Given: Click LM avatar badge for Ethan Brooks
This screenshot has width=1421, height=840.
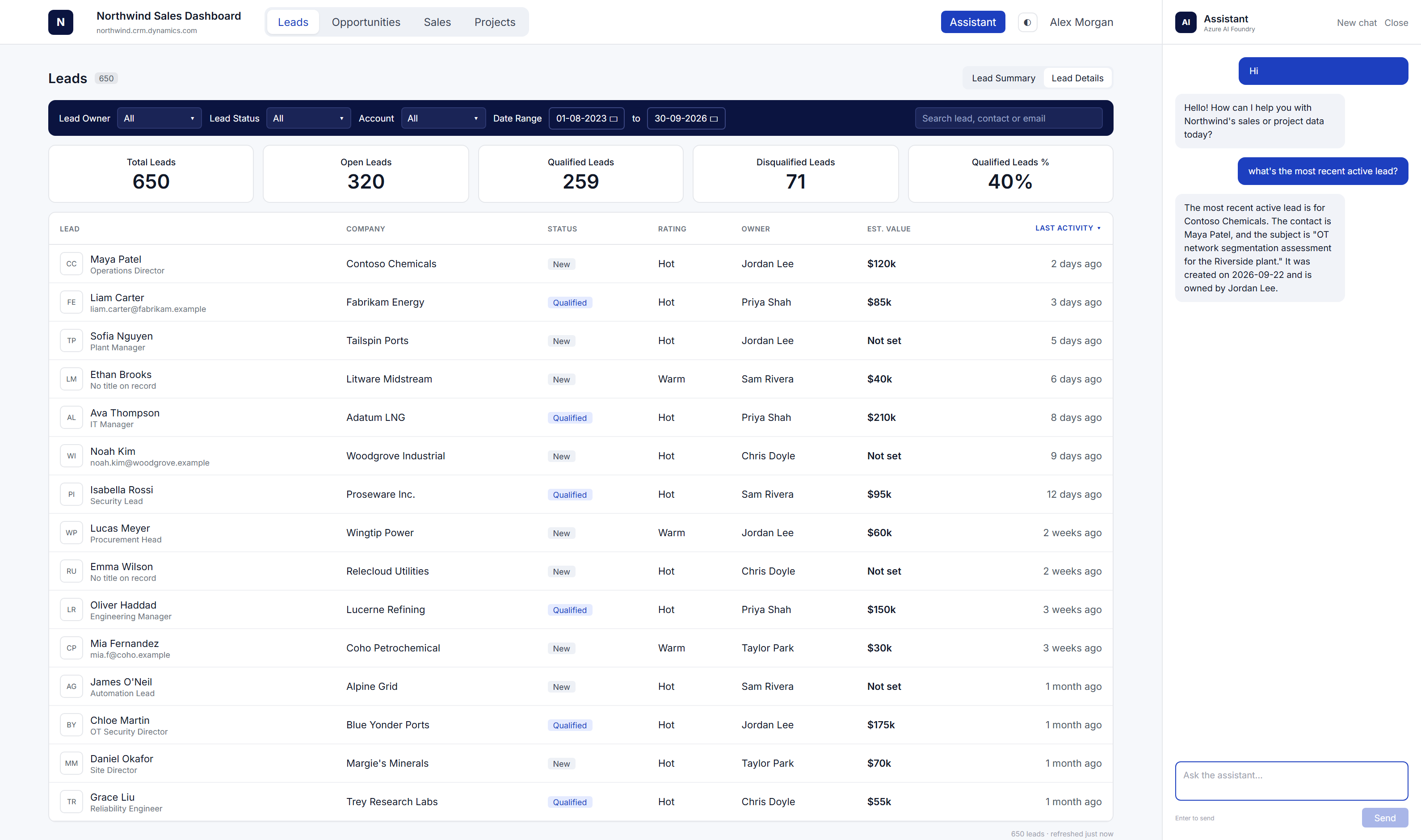Looking at the screenshot, I should [71, 379].
